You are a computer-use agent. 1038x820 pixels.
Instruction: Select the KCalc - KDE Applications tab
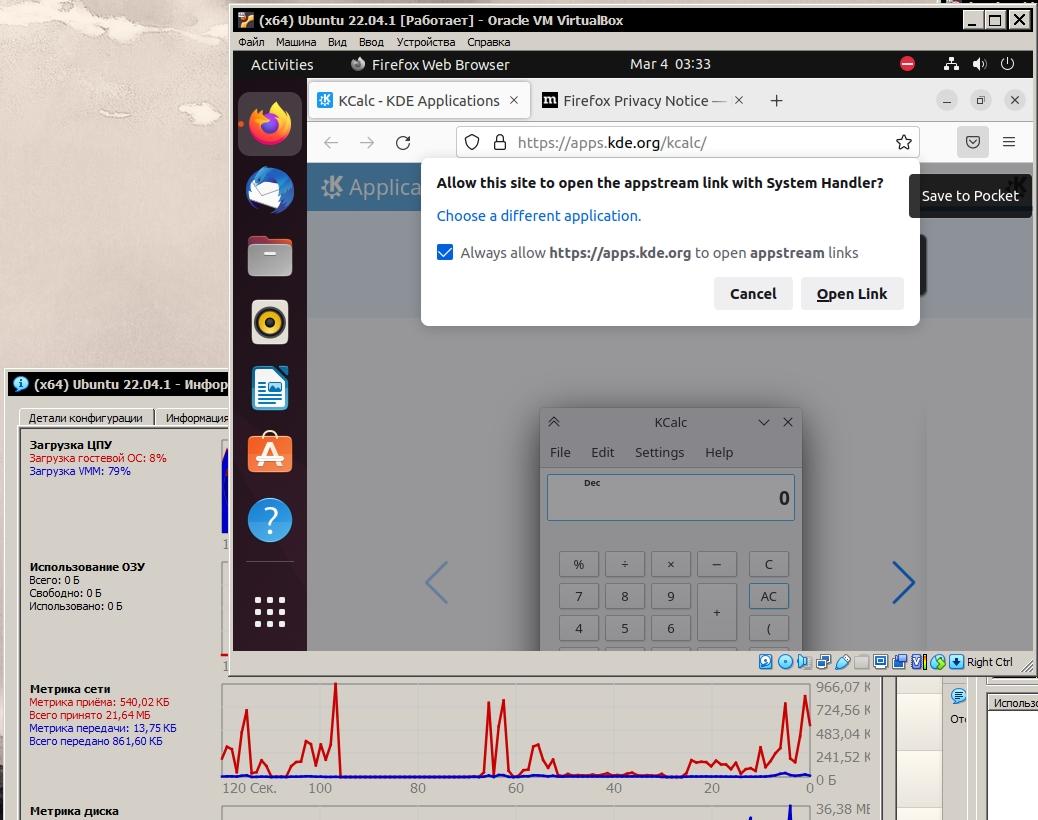[x=418, y=101]
